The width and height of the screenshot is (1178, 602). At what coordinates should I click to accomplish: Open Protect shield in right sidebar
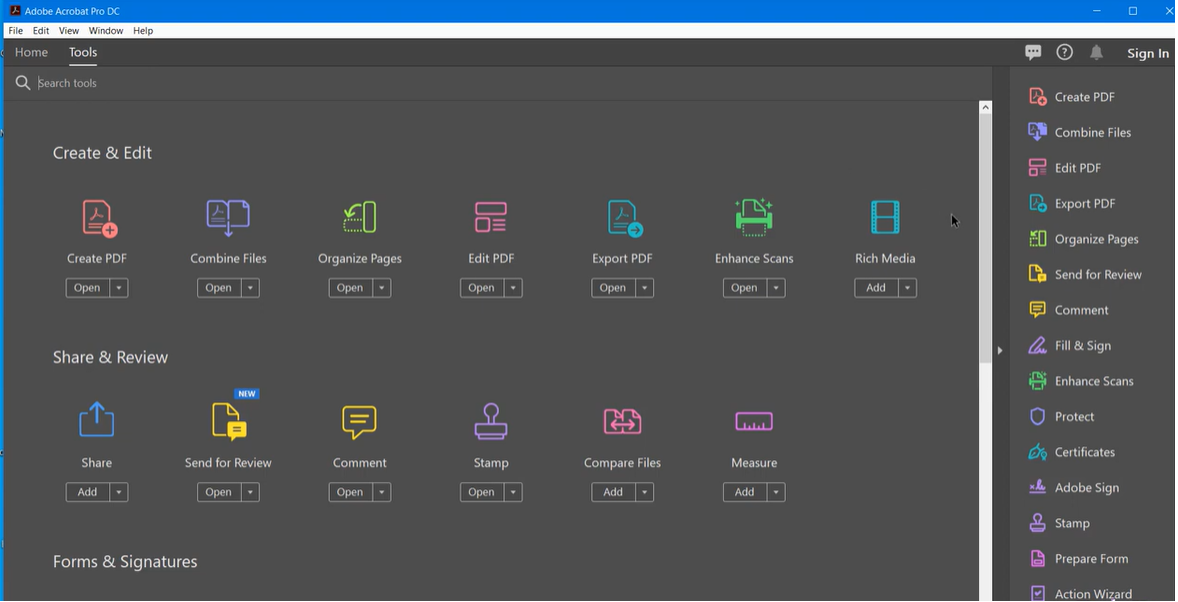coord(1061,416)
